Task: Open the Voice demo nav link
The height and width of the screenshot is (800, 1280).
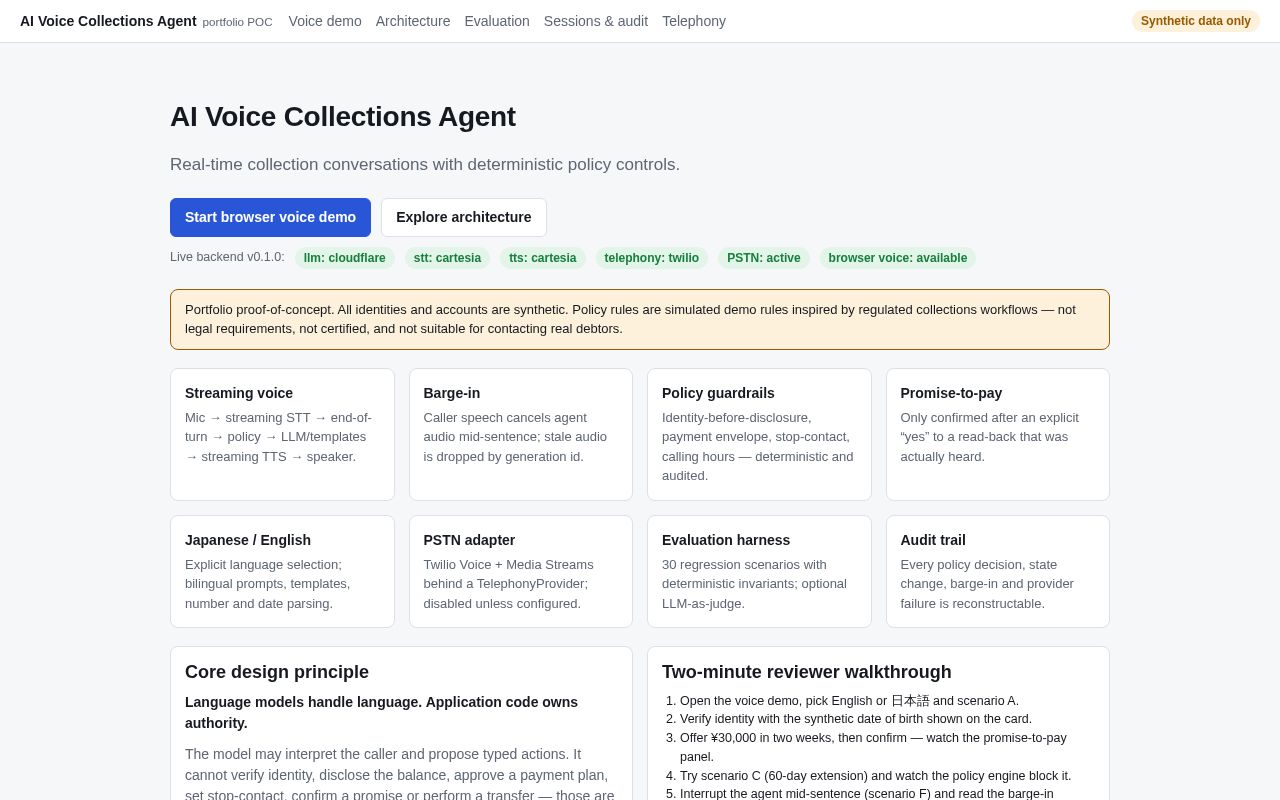Action: [x=325, y=21]
